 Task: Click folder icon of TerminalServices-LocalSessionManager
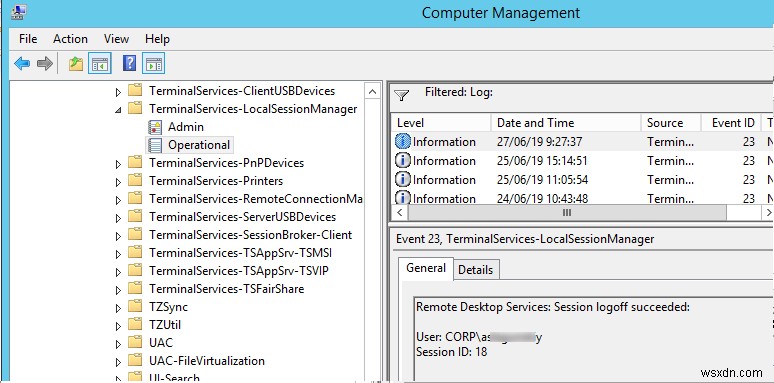click(x=135, y=108)
